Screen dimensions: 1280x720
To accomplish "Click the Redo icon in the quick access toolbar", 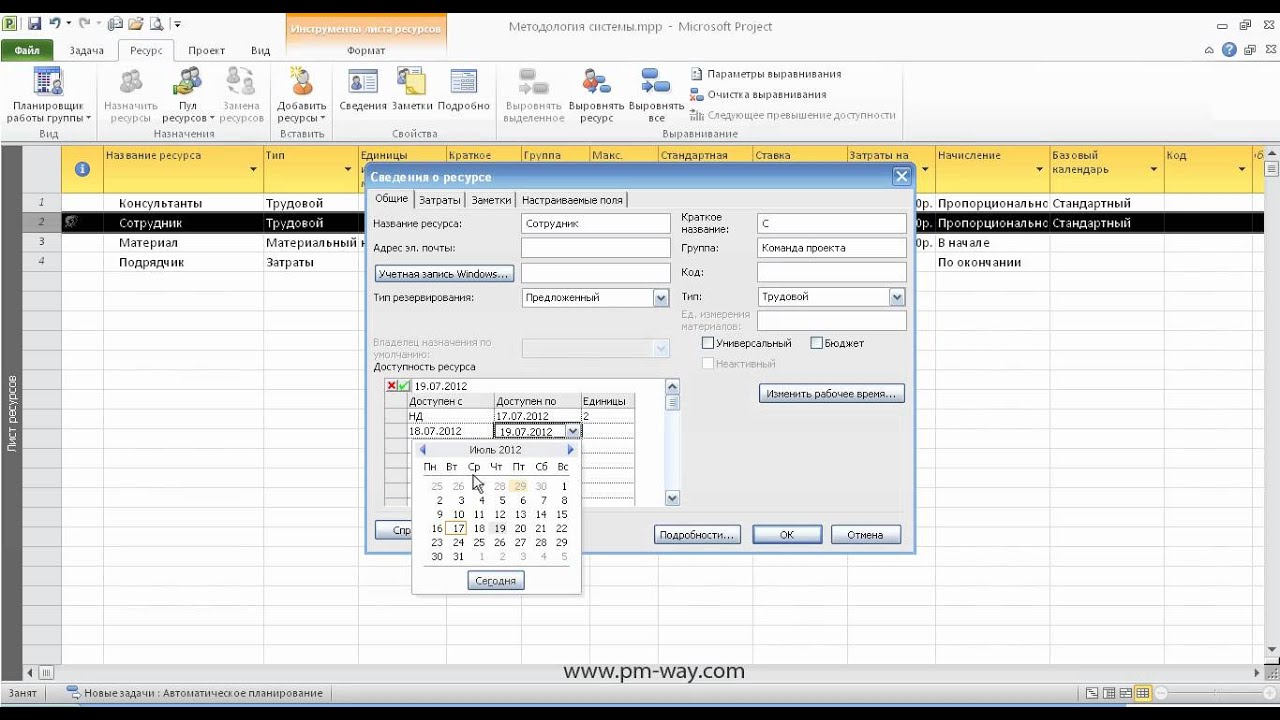I will [84, 23].
